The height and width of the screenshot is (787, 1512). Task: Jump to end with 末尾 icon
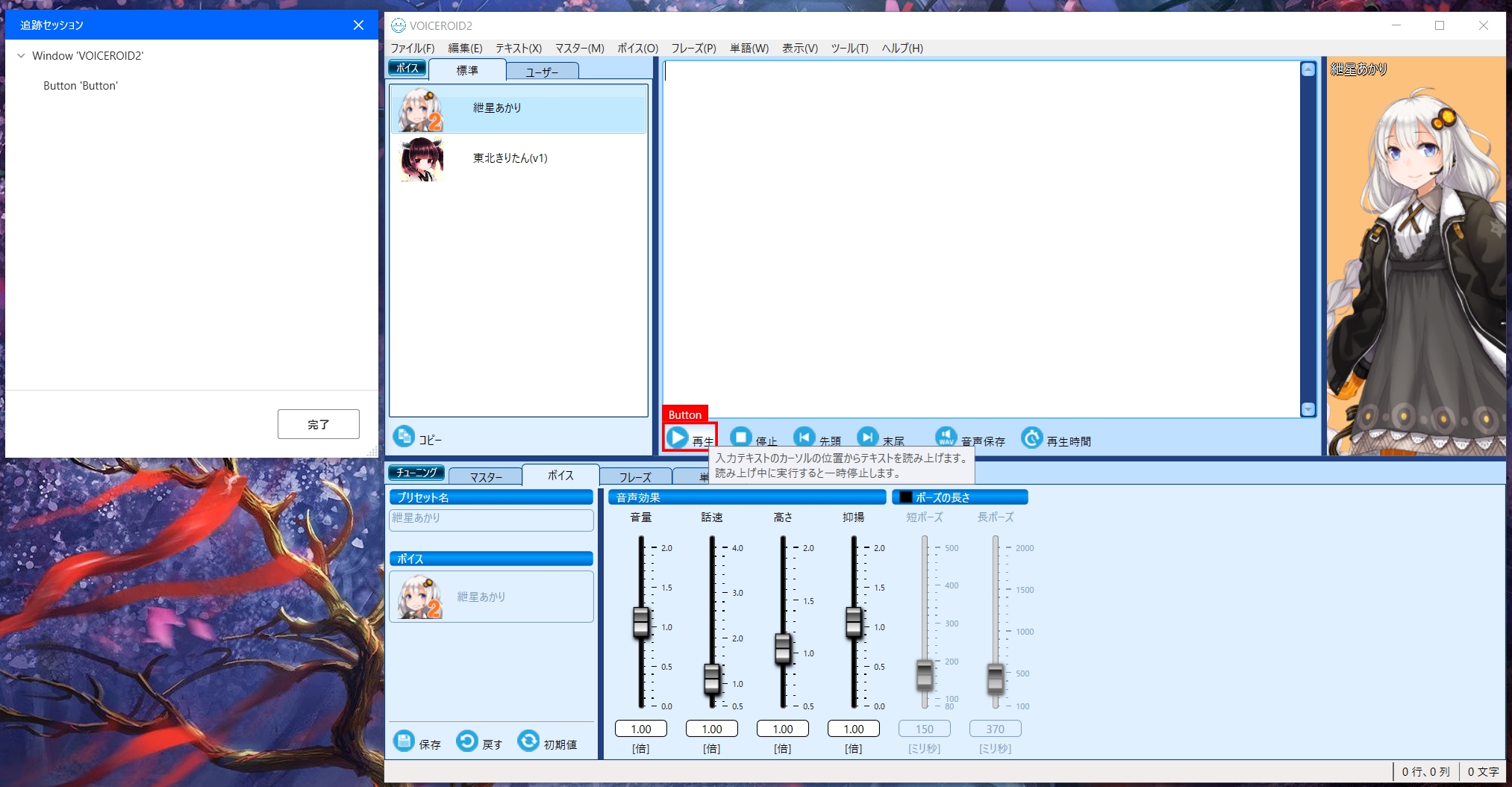(x=868, y=437)
